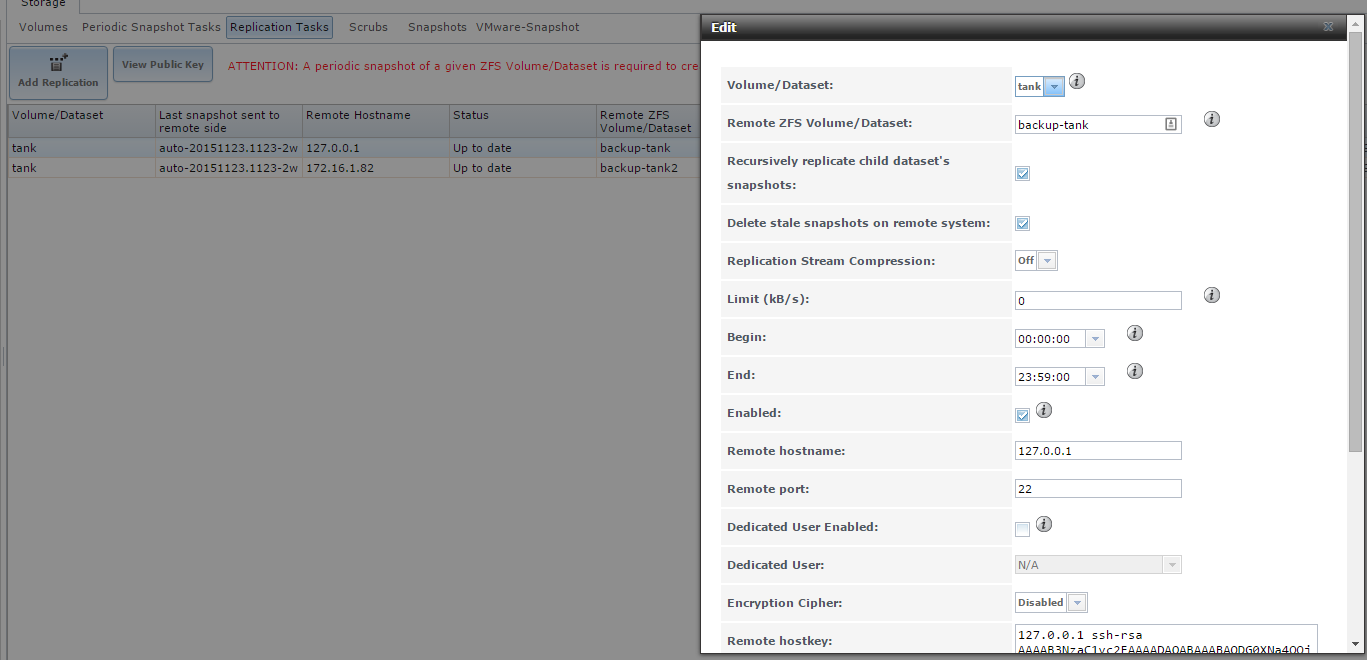Click info icon beside Remote ZFS Volume/Dataset

coord(1212,120)
